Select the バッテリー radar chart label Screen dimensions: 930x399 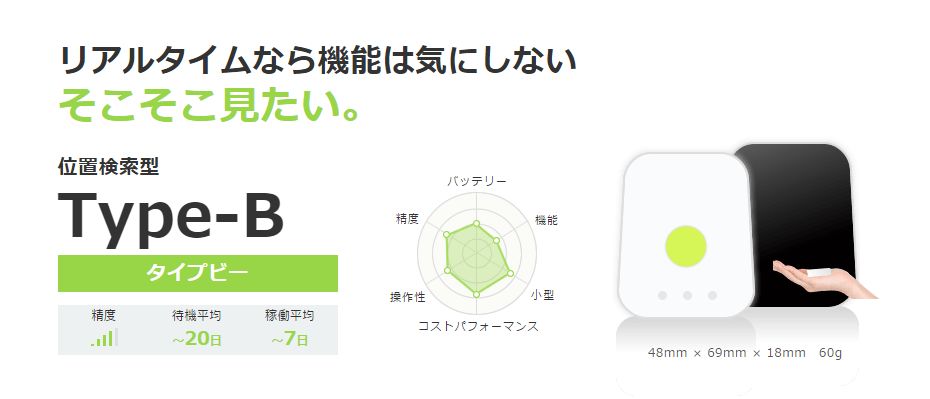[477, 181]
